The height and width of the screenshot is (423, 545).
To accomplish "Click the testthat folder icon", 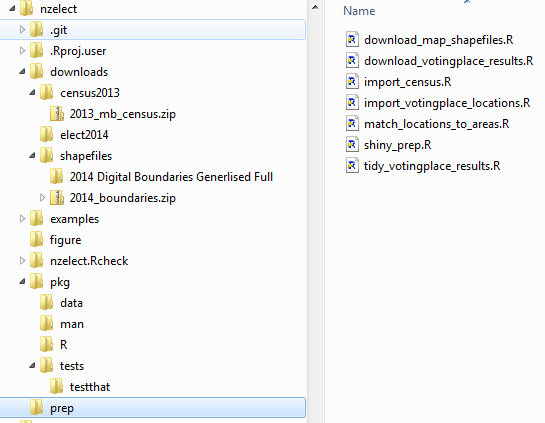I will (x=57, y=387).
